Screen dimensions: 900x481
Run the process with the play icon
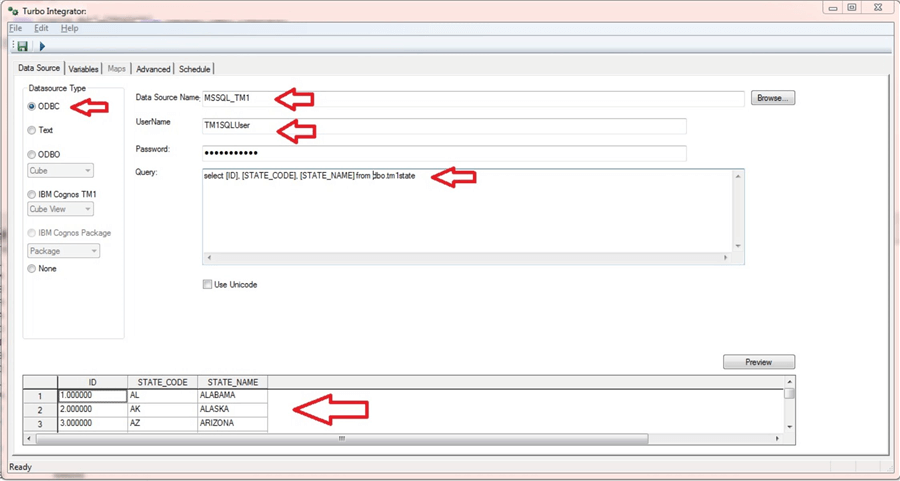(42, 46)
